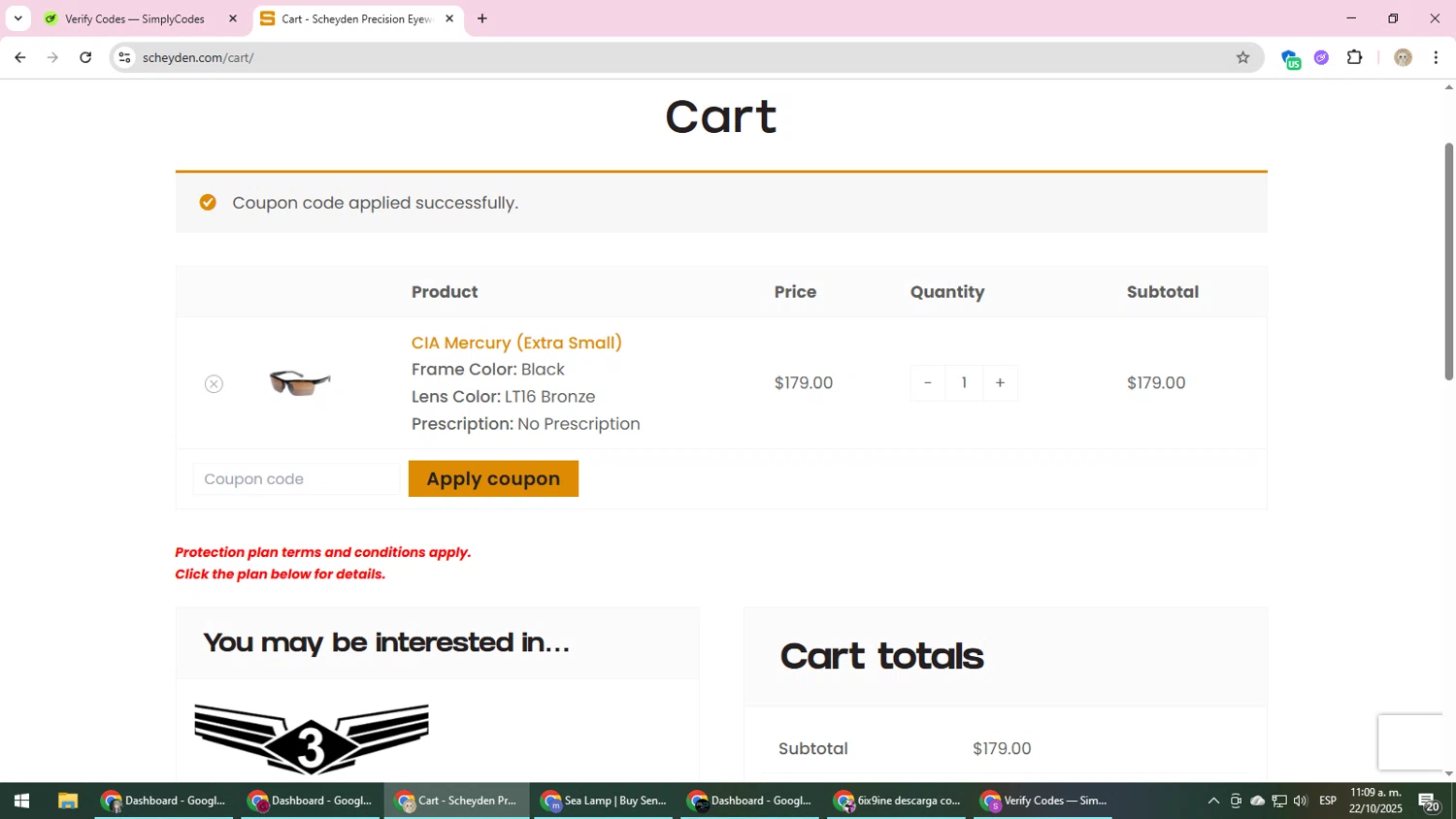This screenshot has width=1456, height=819.
Task: Open the purple circular extension icon
Action: (1321, 57)
